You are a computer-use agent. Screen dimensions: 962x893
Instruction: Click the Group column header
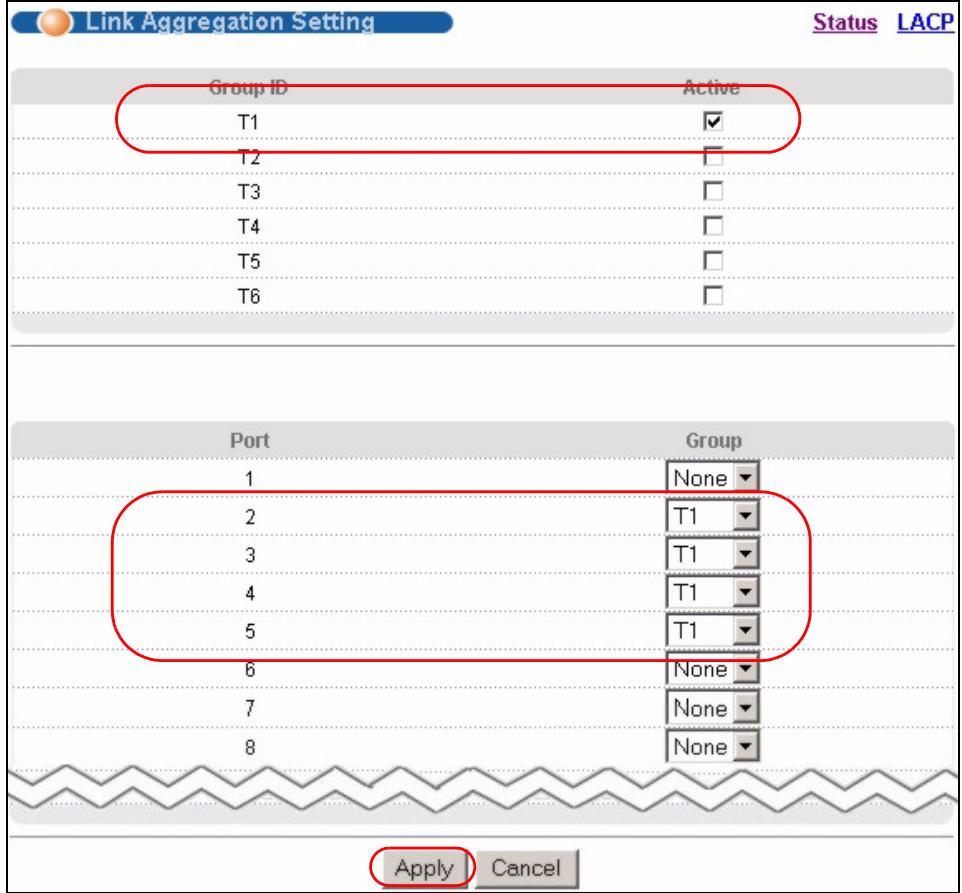click(714, 440)
